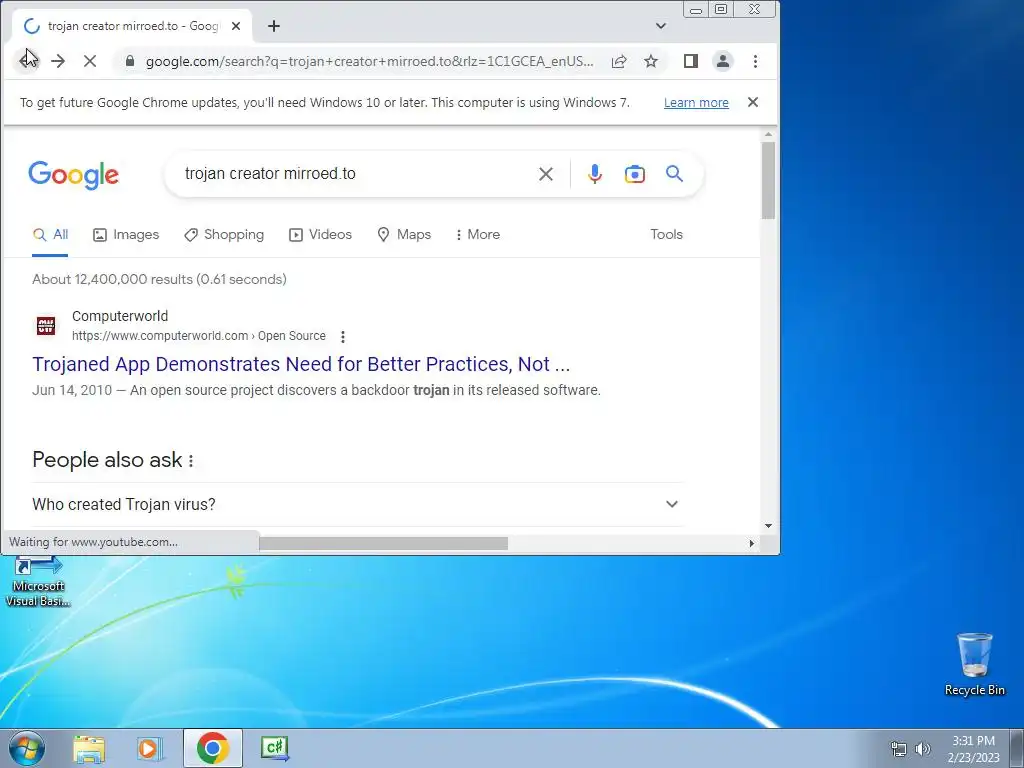Switch to the Shopping tab
The image size is (1024, 768).
click(224, 234)
